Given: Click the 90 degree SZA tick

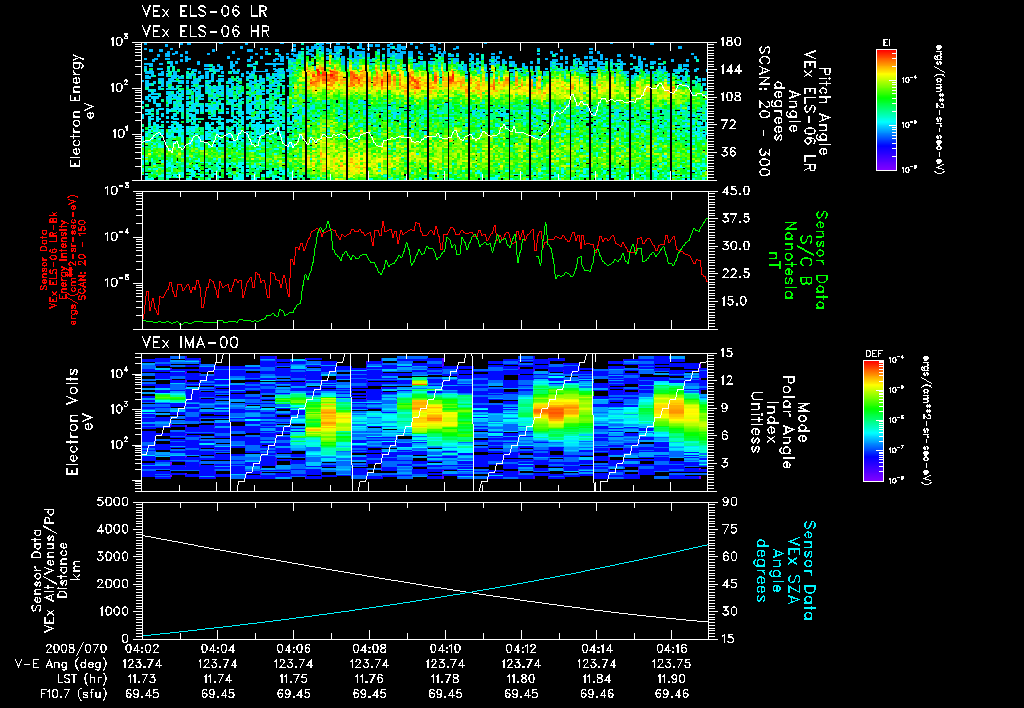Looking at the screenshot, I should 730,502.
